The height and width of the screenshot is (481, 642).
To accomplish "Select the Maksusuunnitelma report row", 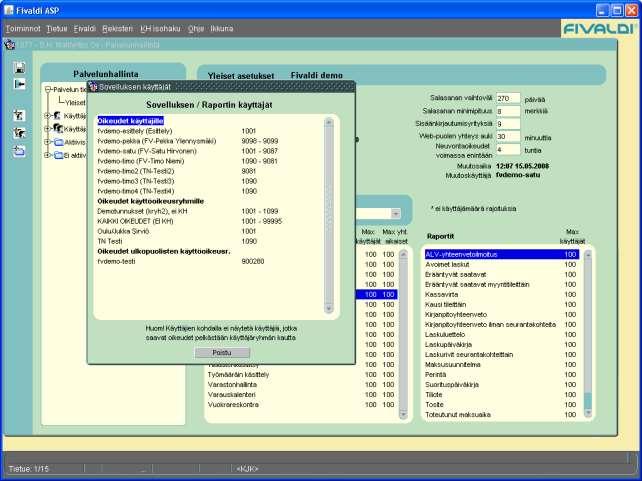I will 502,364.
